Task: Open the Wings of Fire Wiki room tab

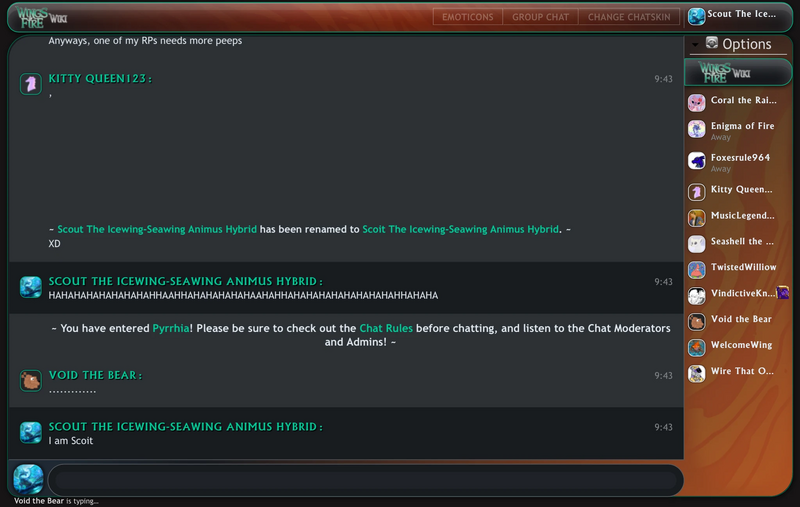Action: click(736, 73)
